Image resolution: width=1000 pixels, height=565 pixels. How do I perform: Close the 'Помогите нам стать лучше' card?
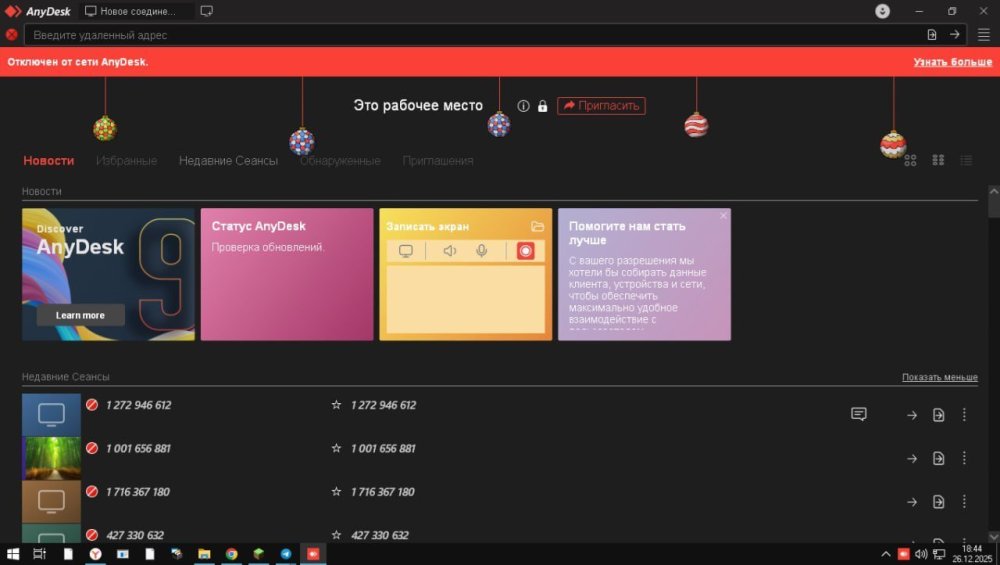pos(723,216)
